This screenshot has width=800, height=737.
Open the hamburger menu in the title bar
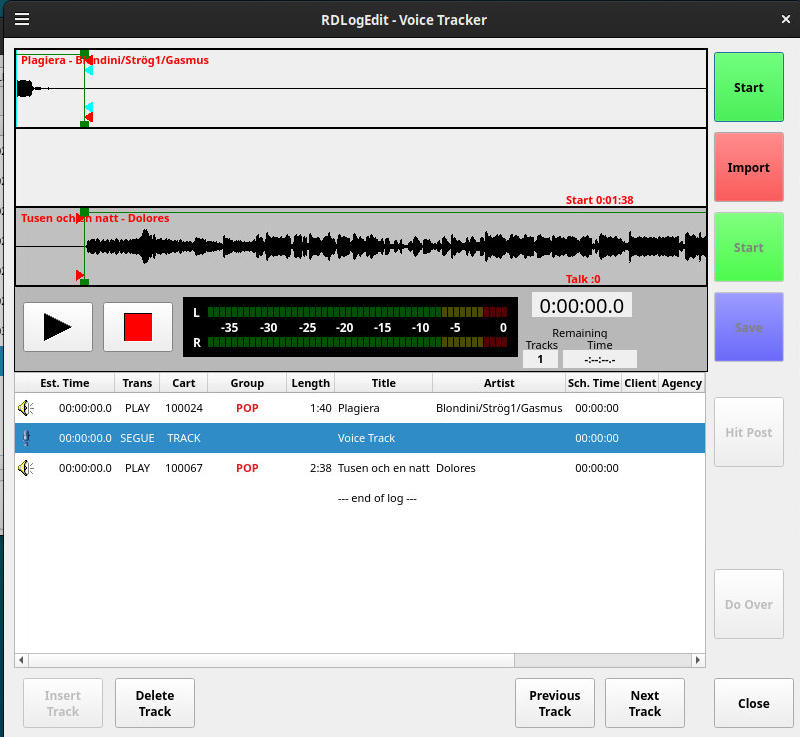[22, 19]
